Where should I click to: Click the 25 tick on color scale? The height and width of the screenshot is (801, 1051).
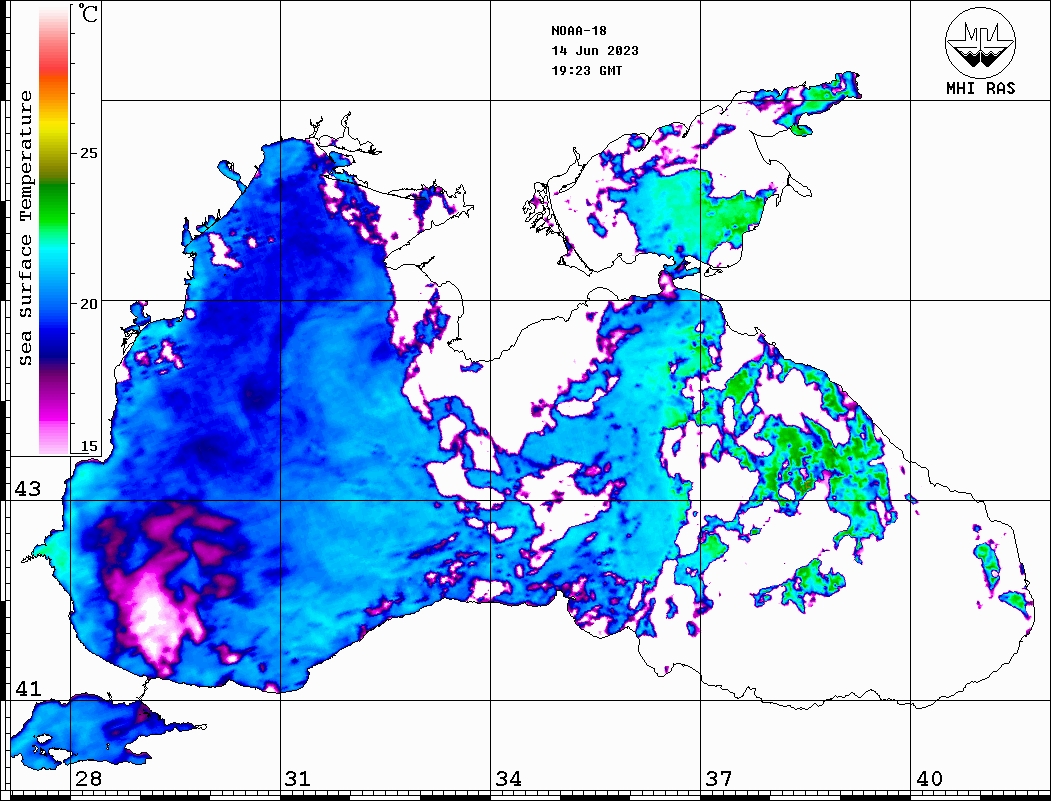click(x=88, y=153)
